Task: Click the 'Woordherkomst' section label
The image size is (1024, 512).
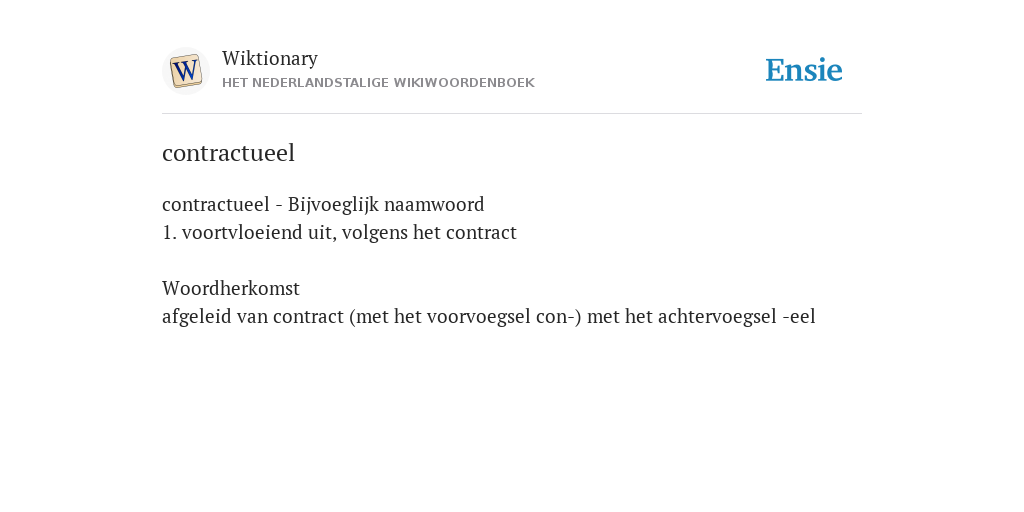Action: (x=231, y=289)
